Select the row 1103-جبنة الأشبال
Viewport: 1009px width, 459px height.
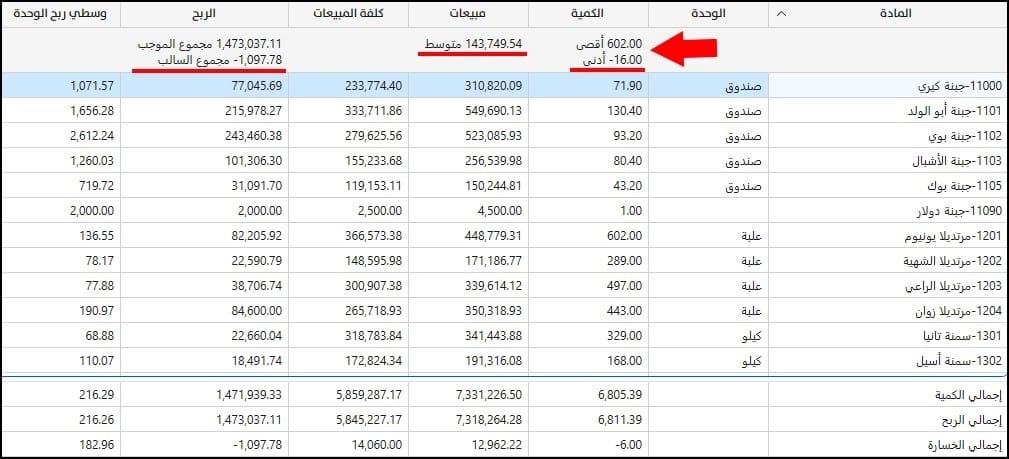coord(504,161)
